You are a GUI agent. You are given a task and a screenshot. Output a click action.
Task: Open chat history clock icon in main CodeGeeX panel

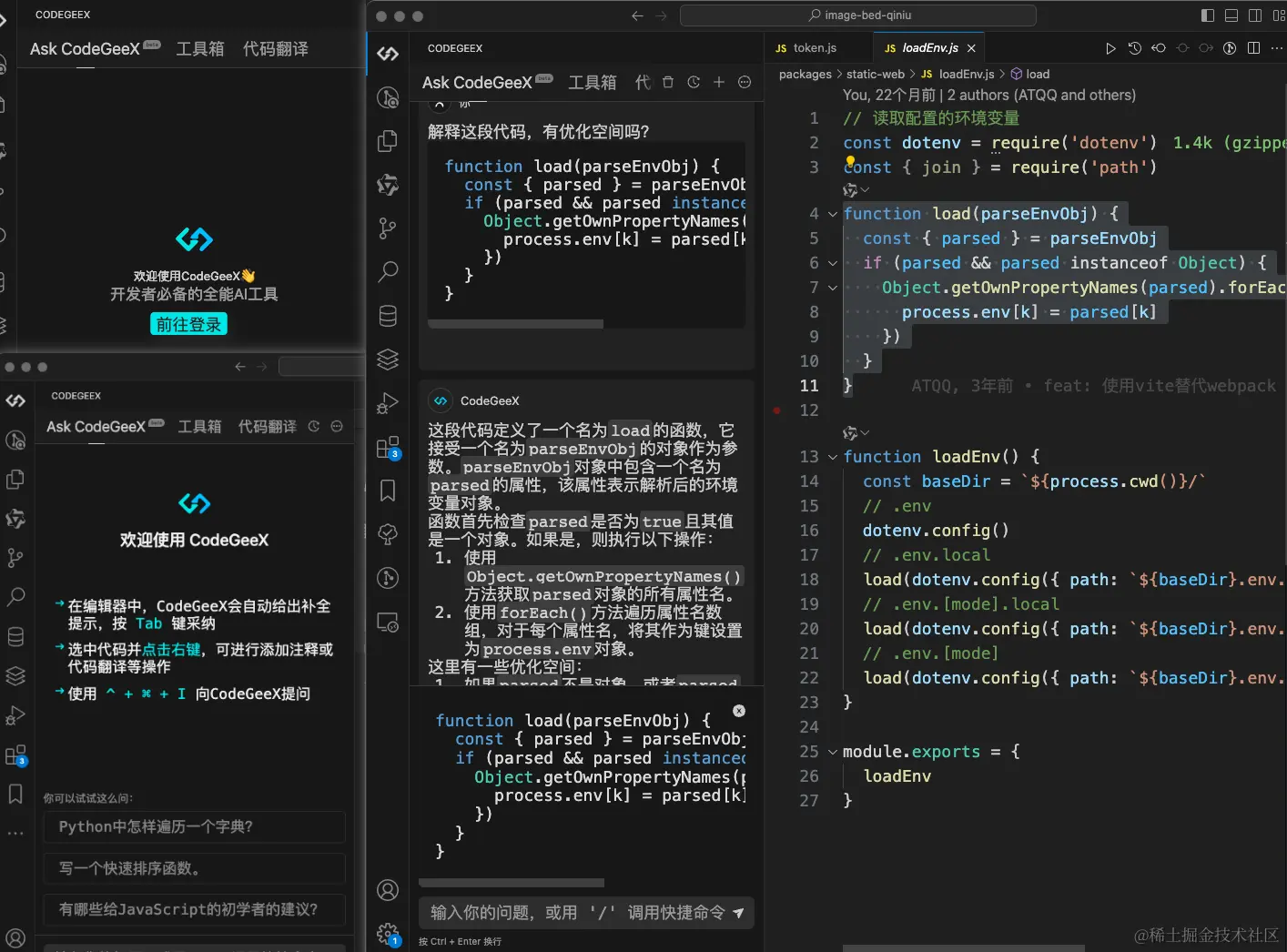[694, 82]
